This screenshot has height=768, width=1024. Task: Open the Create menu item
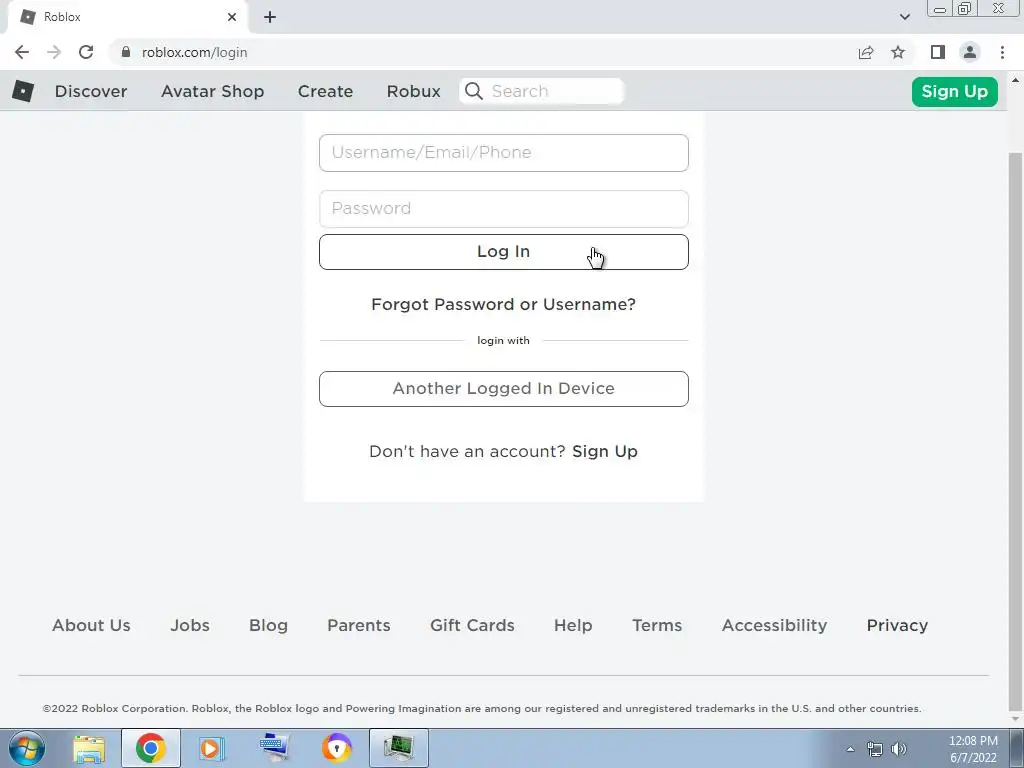[325, 91]
